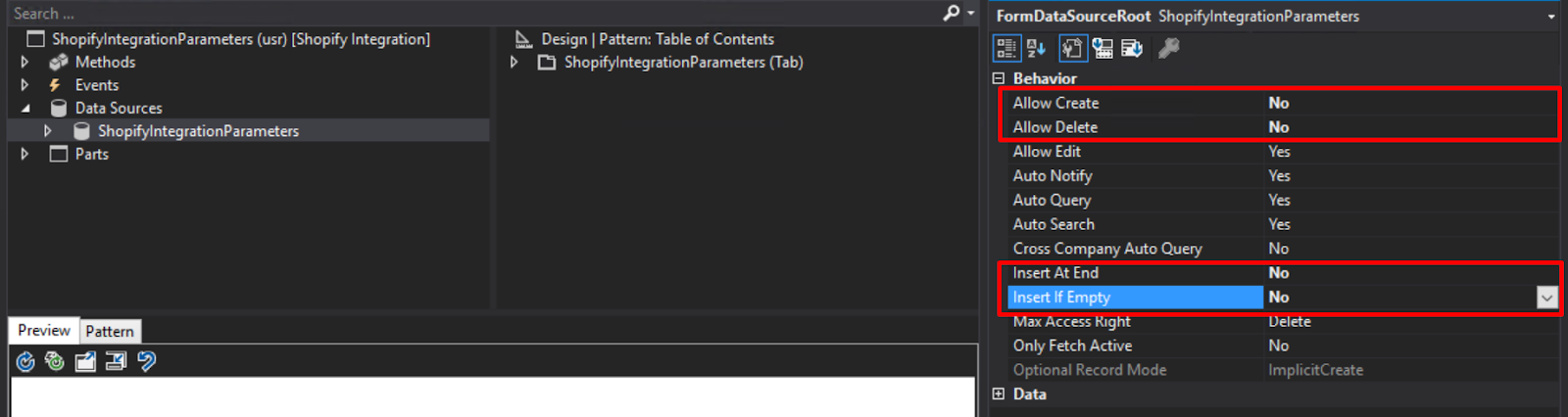Click the ShopifyIntegrationParameters data source icon
Image resolution: width=1568 pixels, height=417 pixels.
tap(81, 131)
